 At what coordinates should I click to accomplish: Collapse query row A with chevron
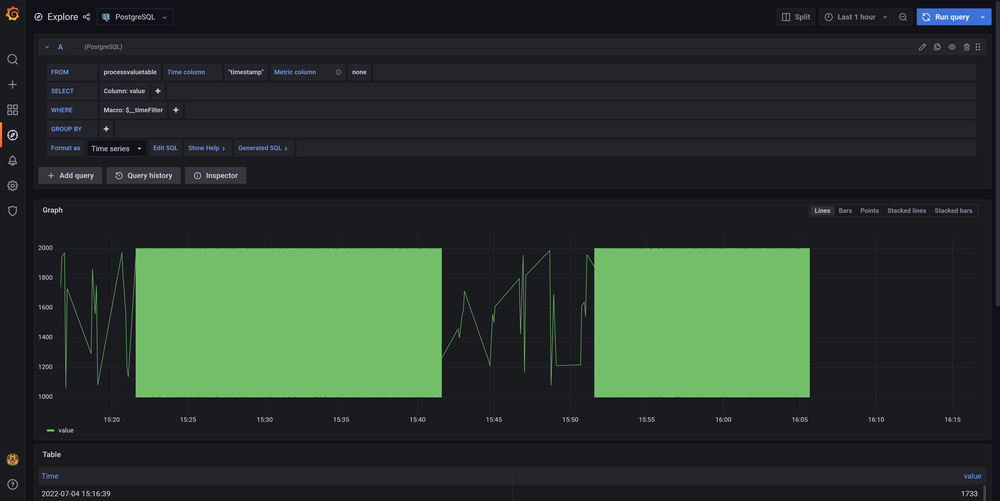(x=47, y=47)
